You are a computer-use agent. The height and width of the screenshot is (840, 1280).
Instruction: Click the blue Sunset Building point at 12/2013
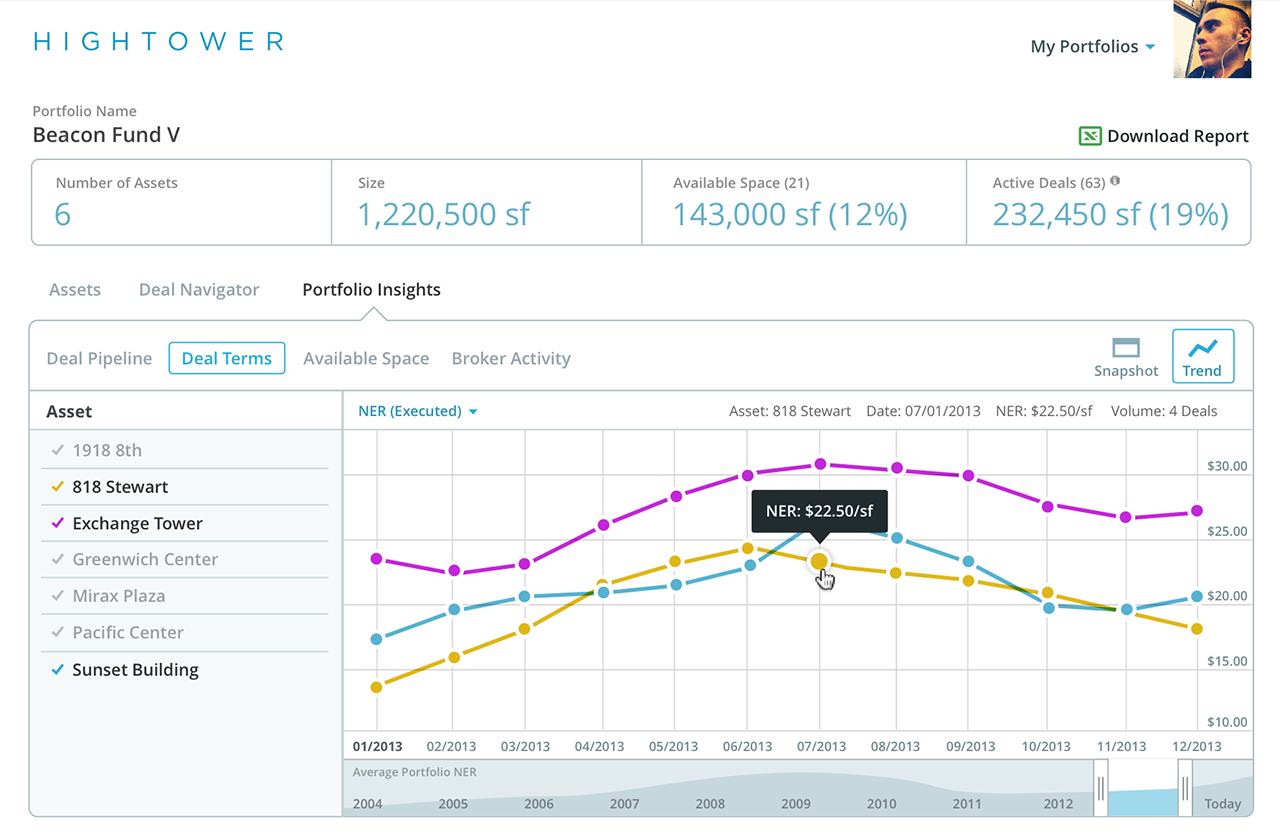1197,597
